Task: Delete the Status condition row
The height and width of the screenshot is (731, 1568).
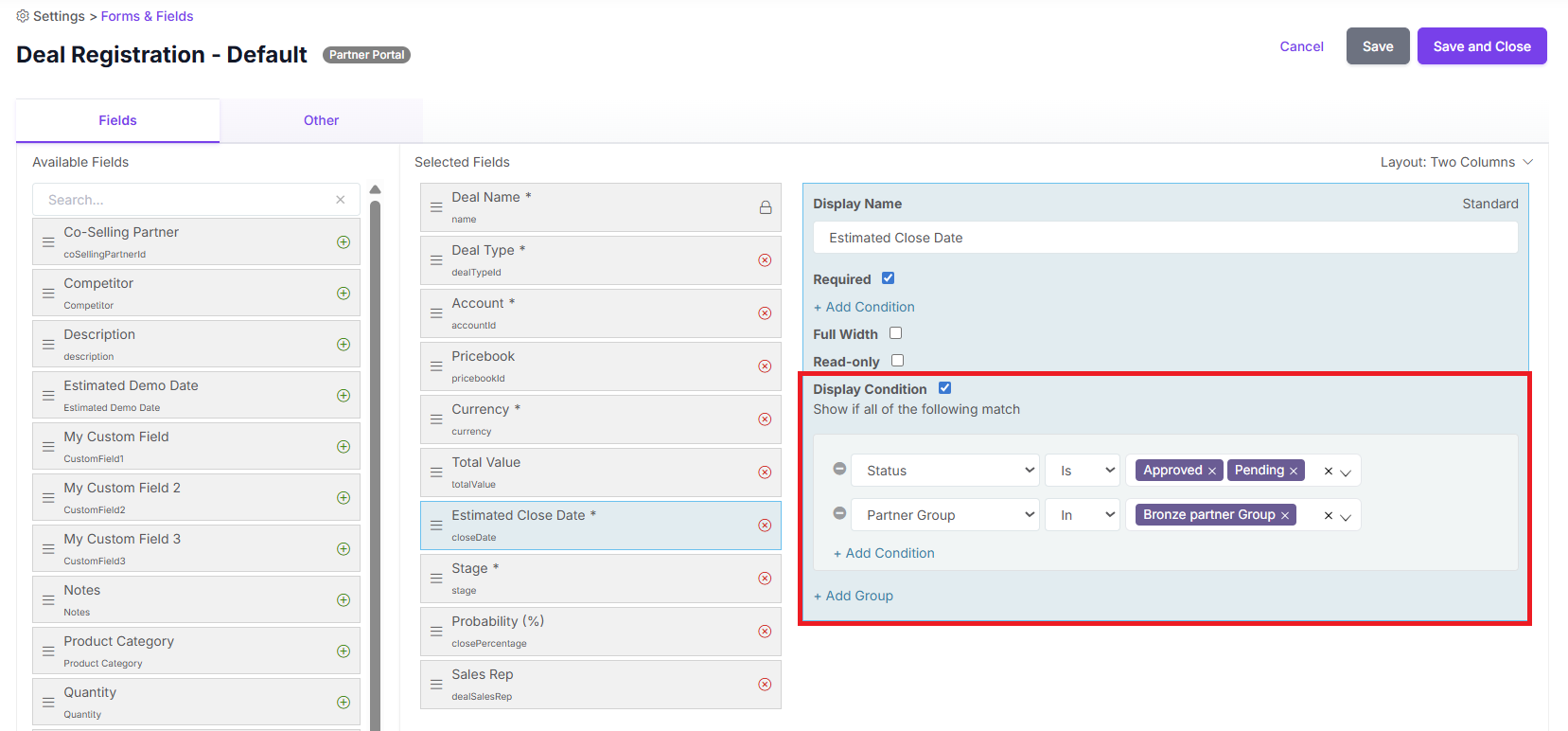Action: 839,469
